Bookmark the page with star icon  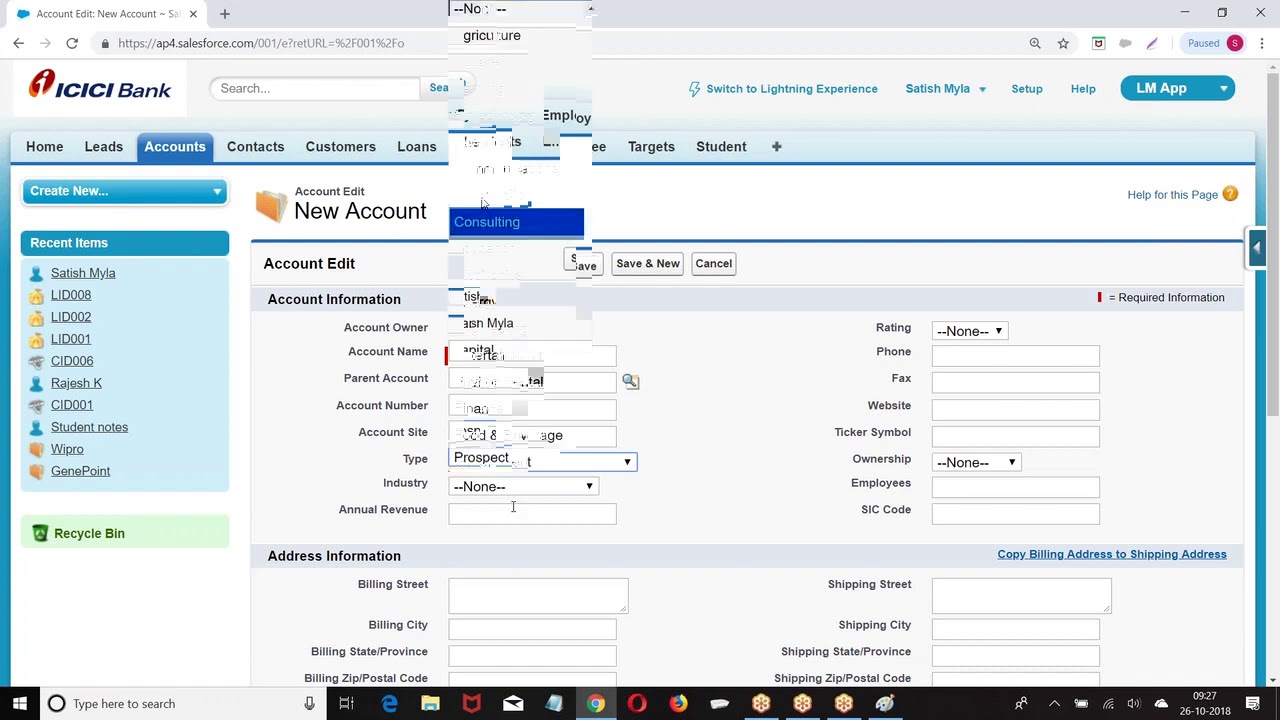pyautogui.click(x=1063, y=43)
